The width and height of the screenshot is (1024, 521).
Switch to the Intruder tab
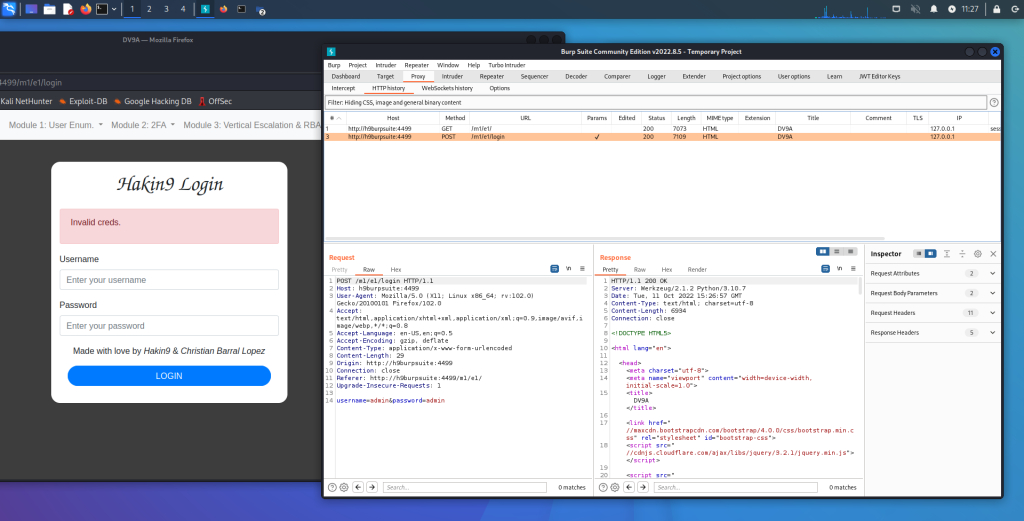pos(452,76)
